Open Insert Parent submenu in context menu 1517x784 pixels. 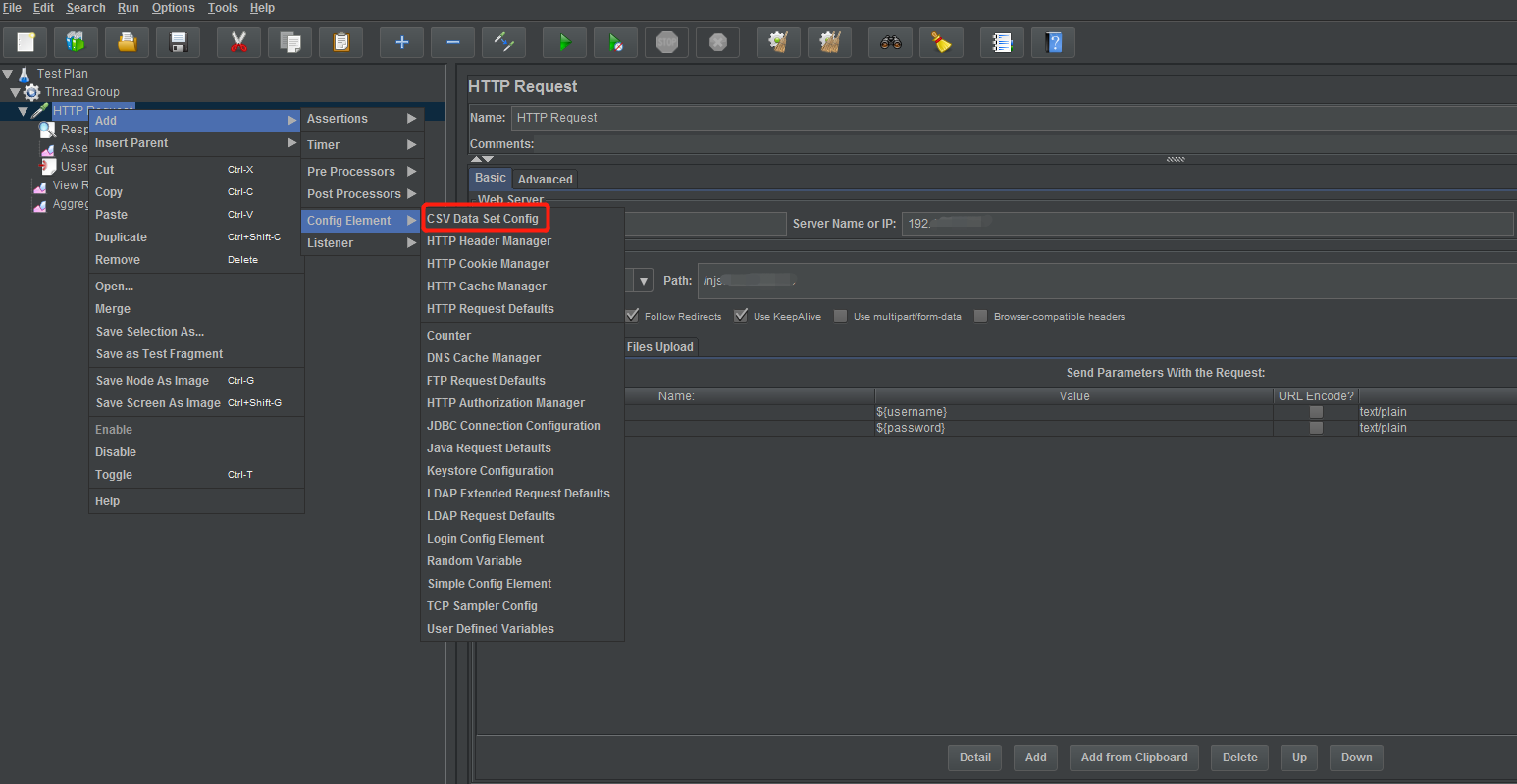click(x=196, y=143)
